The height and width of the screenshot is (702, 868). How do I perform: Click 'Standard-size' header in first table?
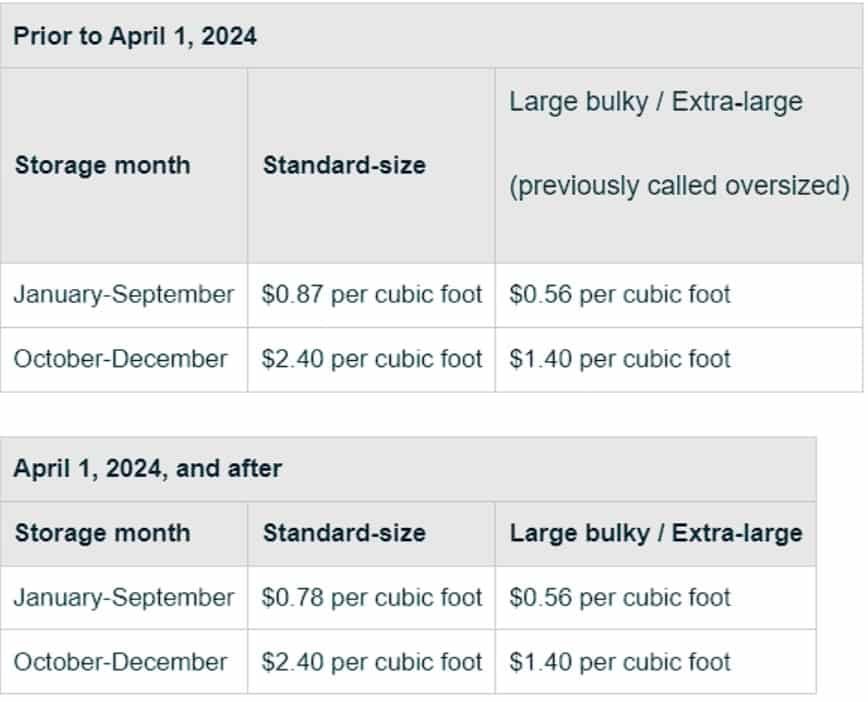pos(344,165)
